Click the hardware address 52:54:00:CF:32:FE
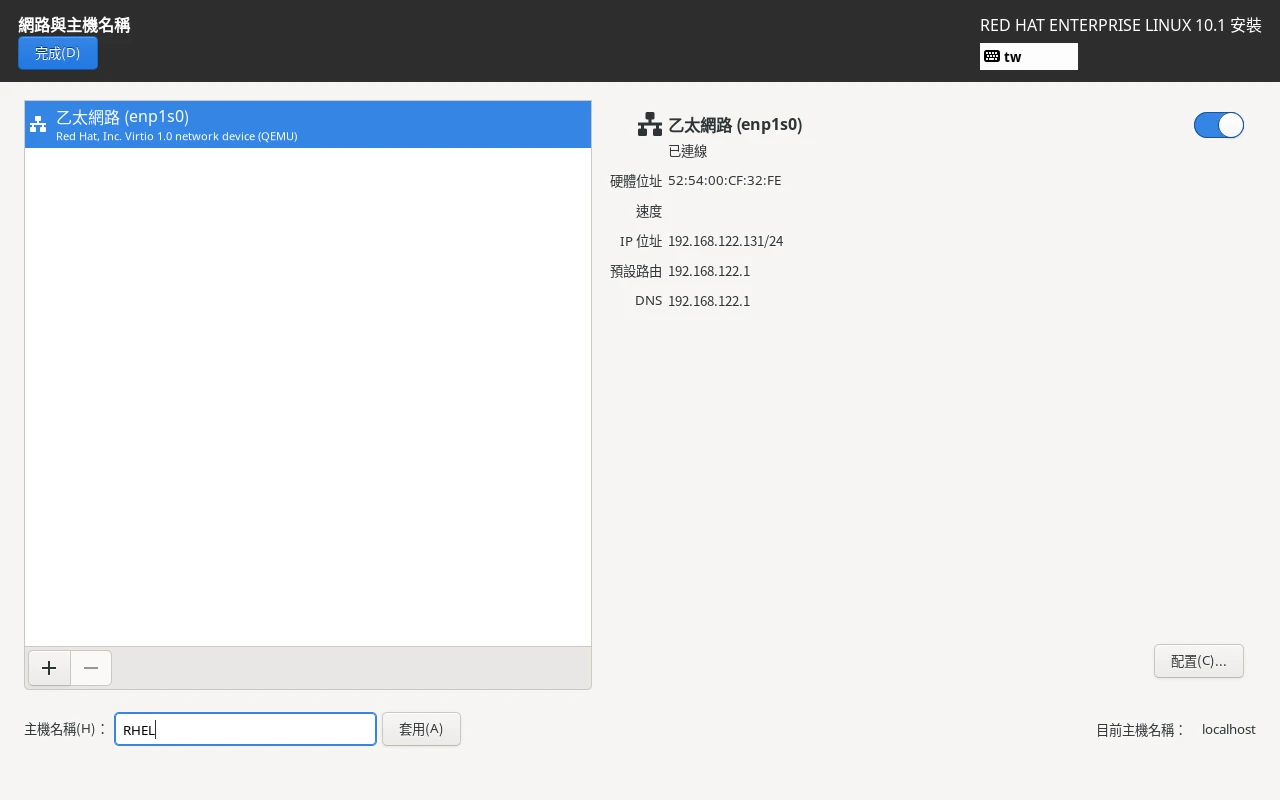This screenshot has width=1280, height=800. 725,180
